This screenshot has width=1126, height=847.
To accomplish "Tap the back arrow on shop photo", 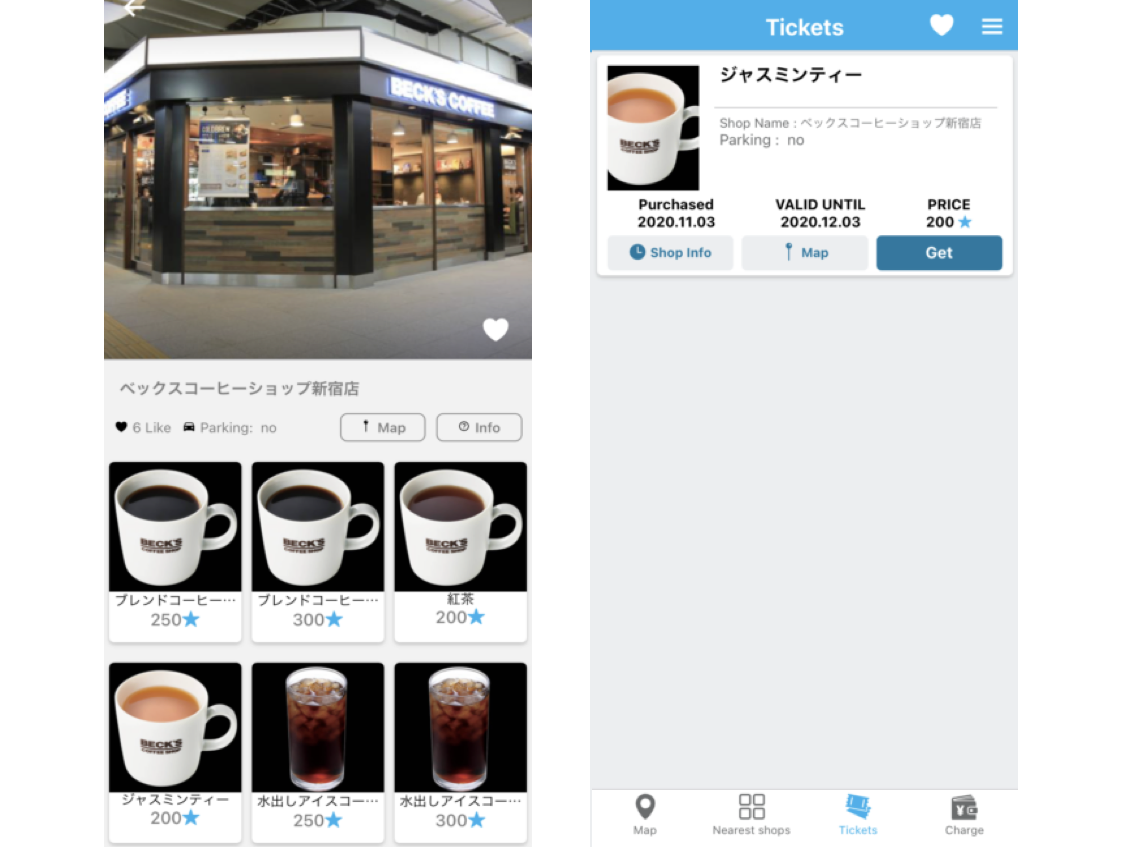I will [x=134, y=7].
